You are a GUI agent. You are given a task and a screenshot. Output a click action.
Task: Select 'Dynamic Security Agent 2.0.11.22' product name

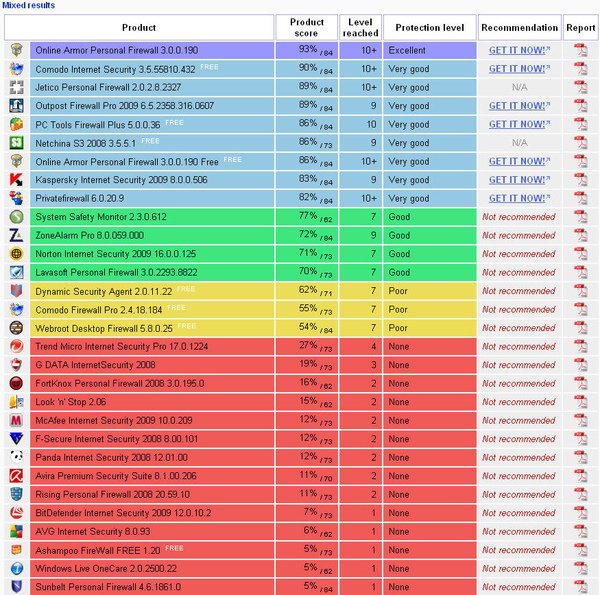pyautogui.click(x=104, y=292)
